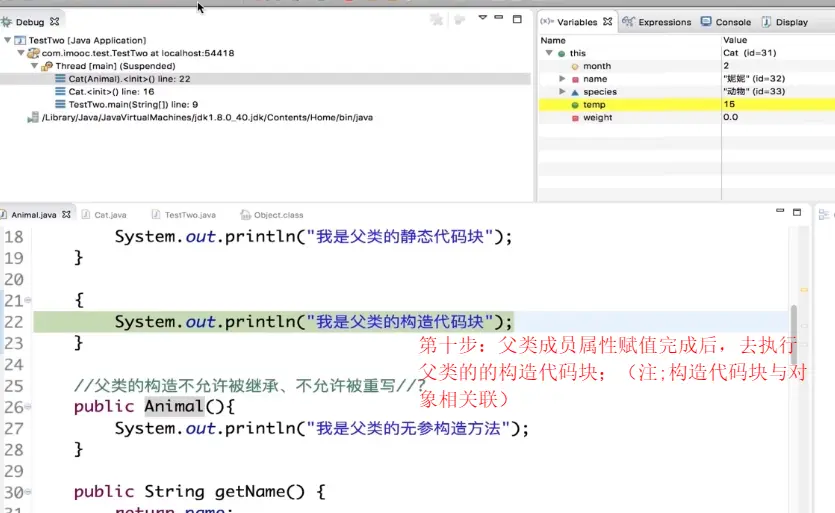This screenshot has width=835, height=513.
Task: Click the JVM process icon beside /Library/Java path
Action: pyautogui.click(x=34, y=117)
